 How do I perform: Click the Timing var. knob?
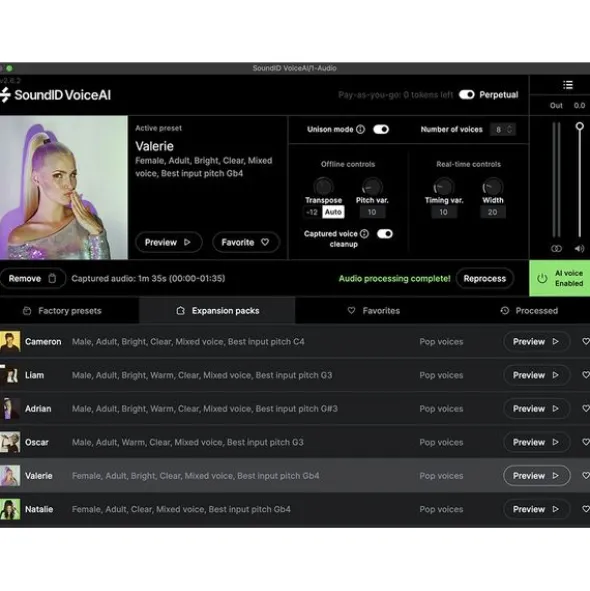tap(444, 187)
